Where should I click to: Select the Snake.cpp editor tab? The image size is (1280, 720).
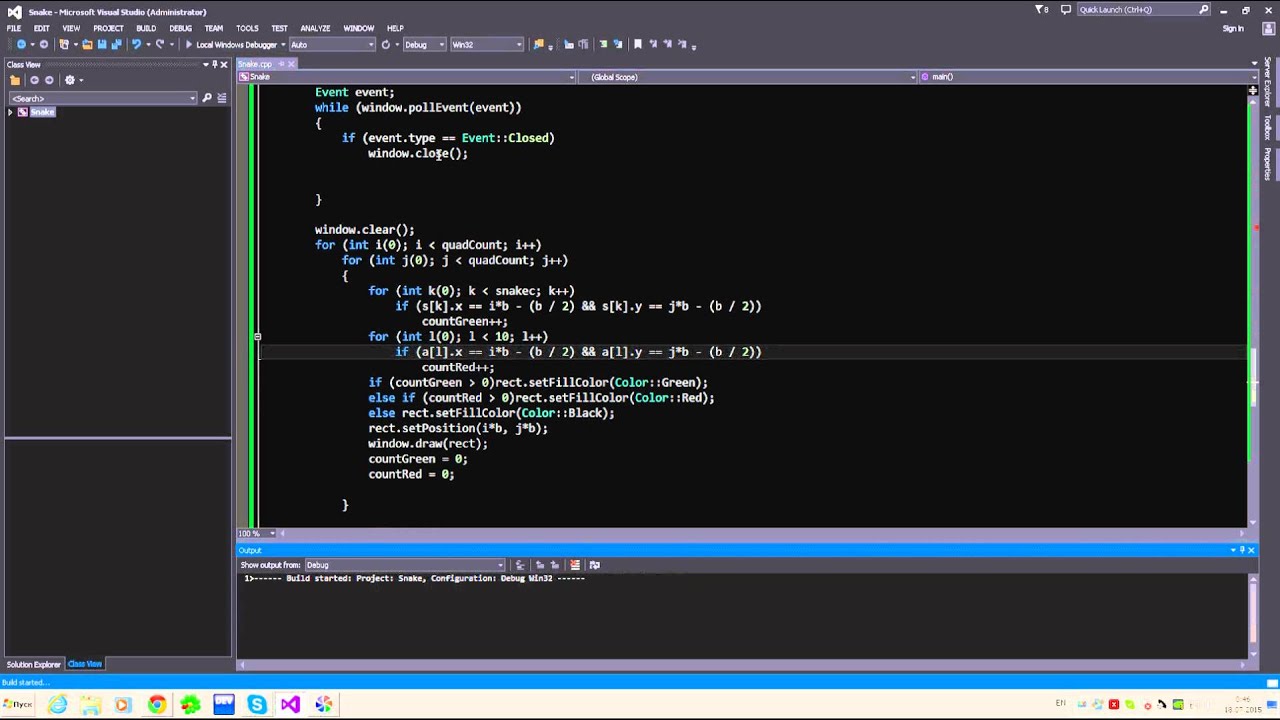[255, 64]
